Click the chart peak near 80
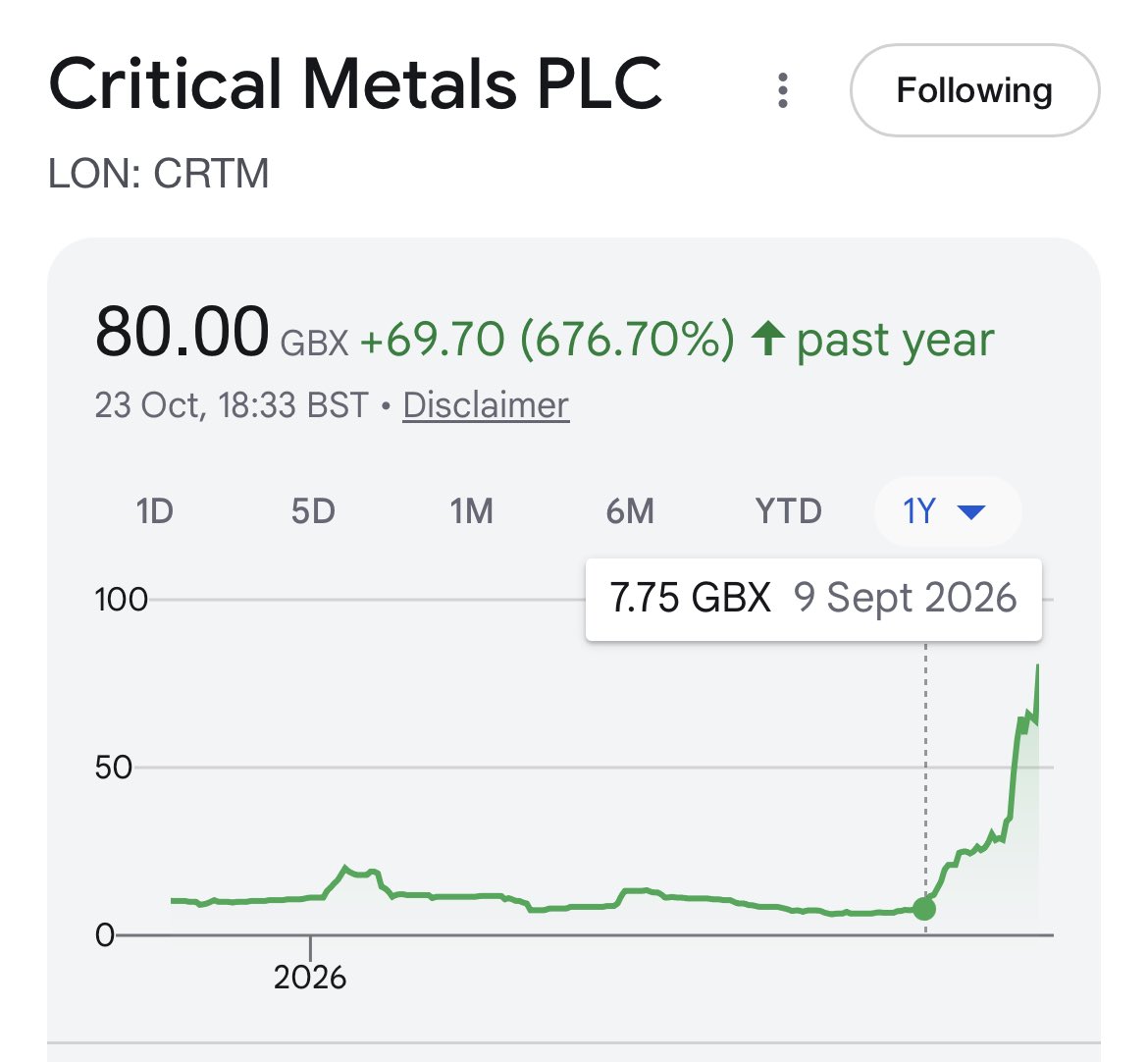1148x1062 pixels. 1037,667
